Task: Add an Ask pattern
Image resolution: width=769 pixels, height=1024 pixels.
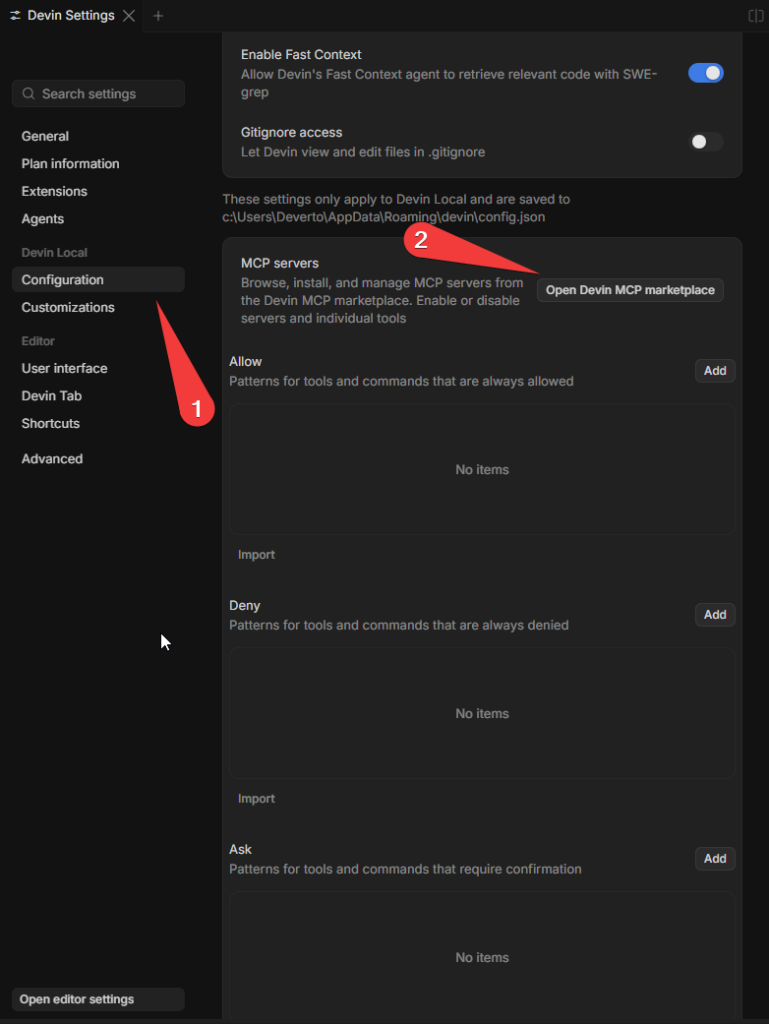Action: 715,859
